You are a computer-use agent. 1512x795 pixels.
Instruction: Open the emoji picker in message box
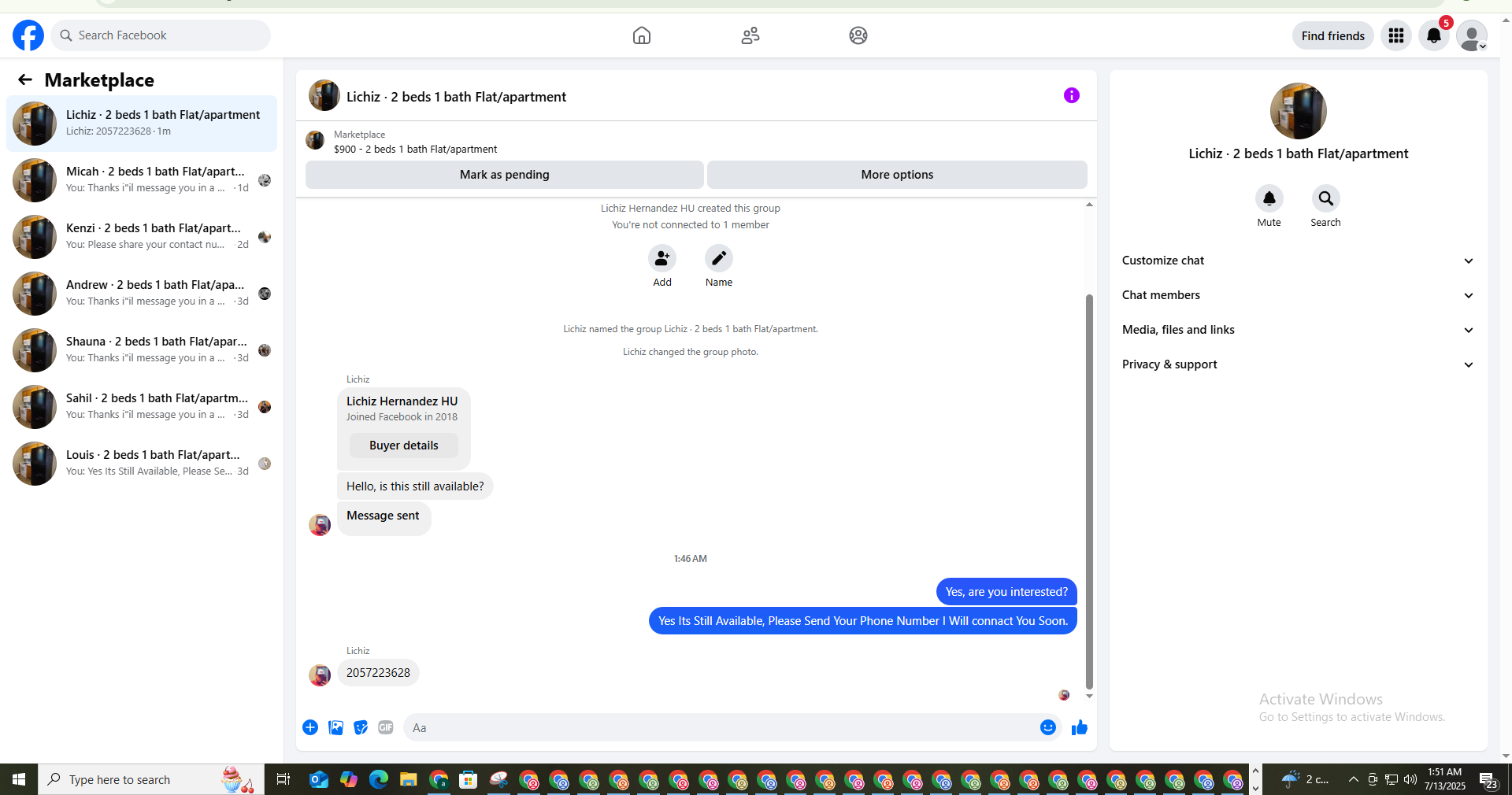pos(1048,727)
